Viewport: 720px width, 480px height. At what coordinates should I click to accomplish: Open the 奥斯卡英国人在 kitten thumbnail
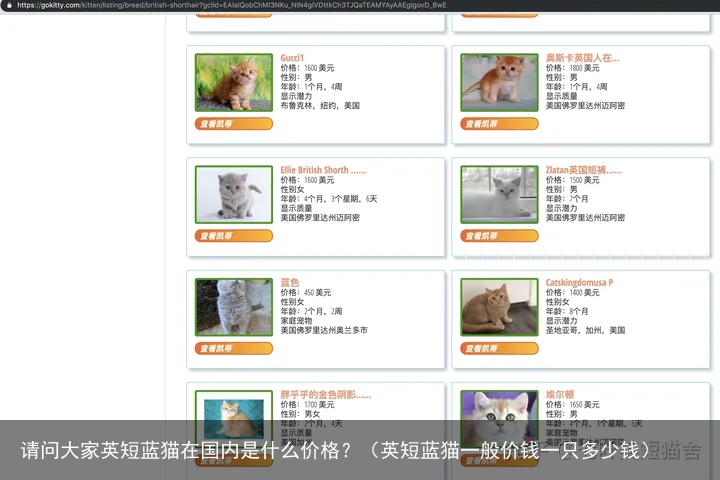click(499, 82)
